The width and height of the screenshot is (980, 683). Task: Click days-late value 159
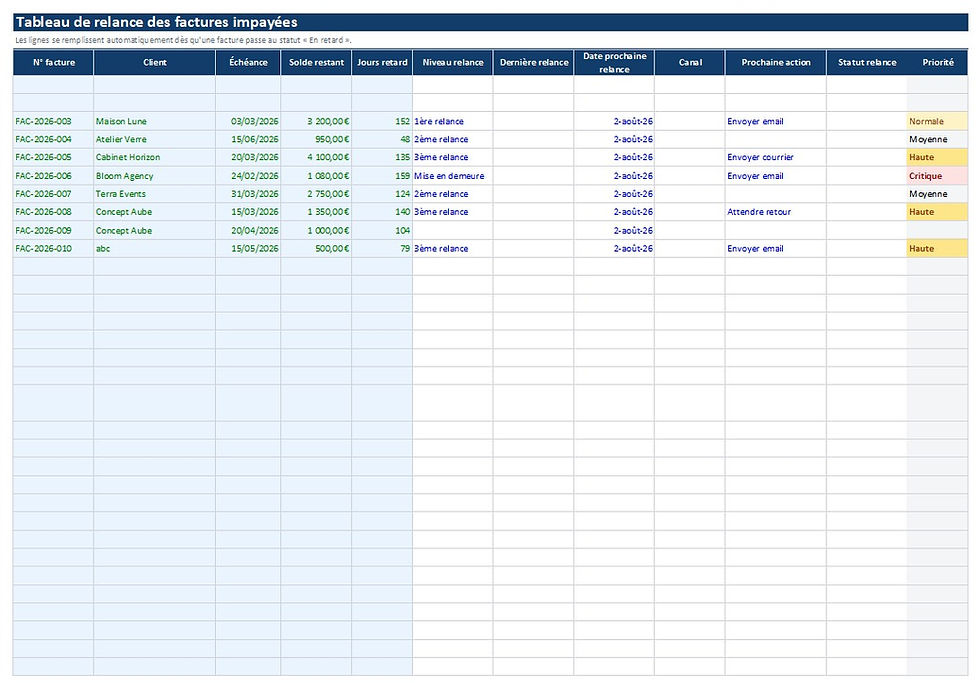point(382,176)
